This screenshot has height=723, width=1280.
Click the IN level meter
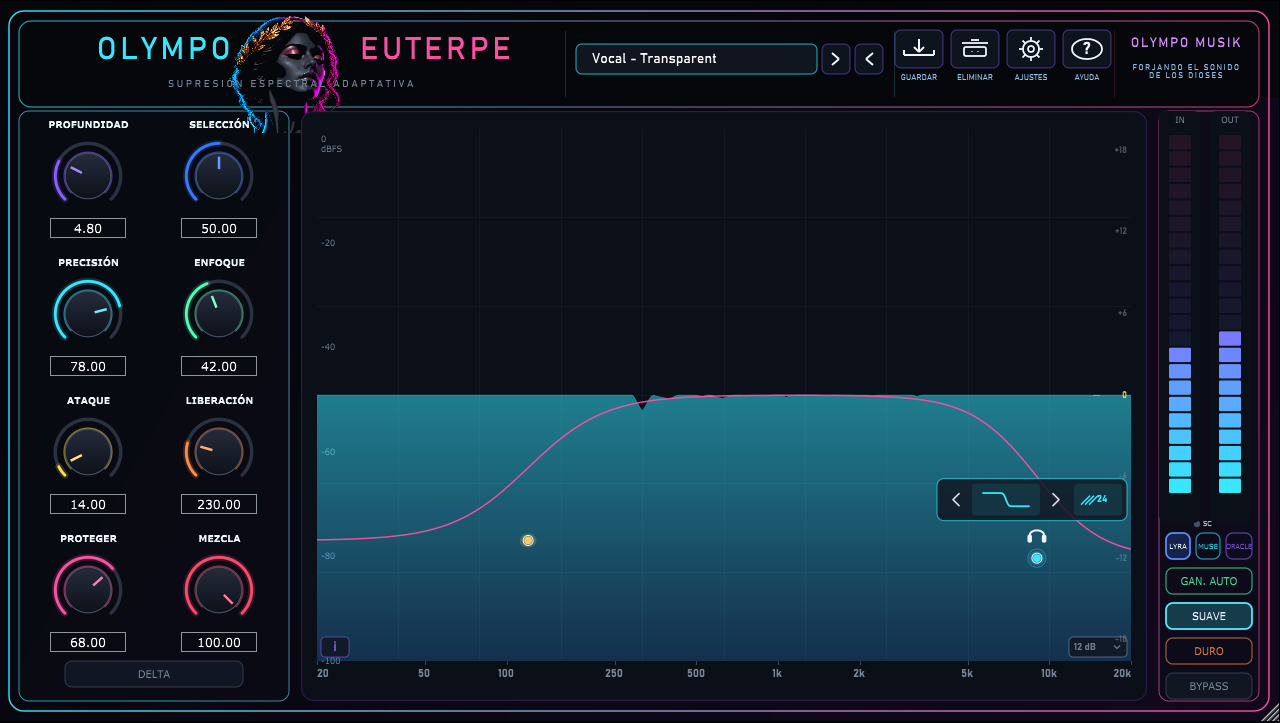(1180, 314)
